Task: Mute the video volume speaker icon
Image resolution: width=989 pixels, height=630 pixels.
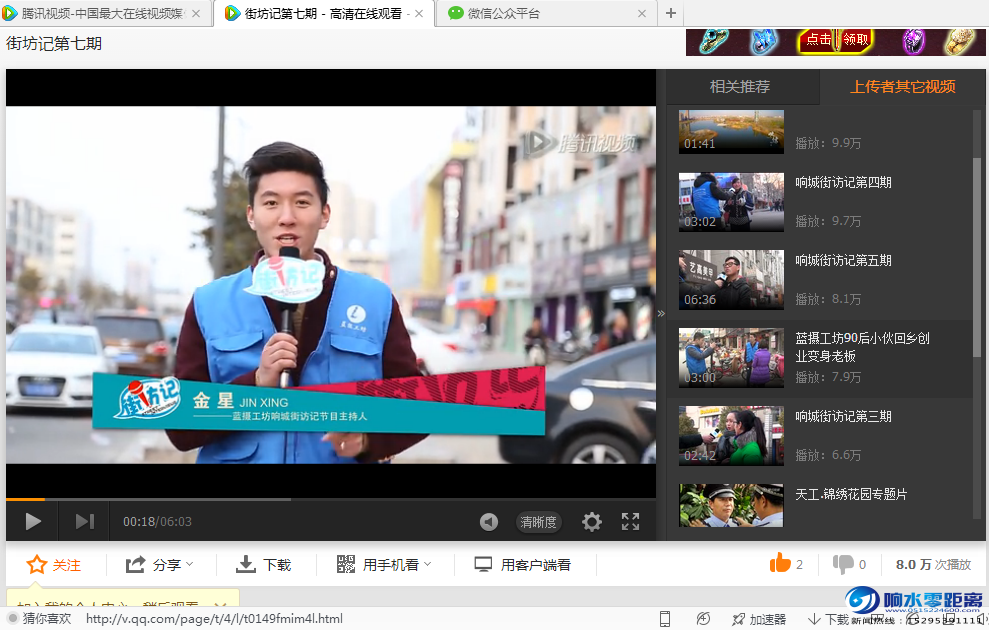Action: [489, 522]
